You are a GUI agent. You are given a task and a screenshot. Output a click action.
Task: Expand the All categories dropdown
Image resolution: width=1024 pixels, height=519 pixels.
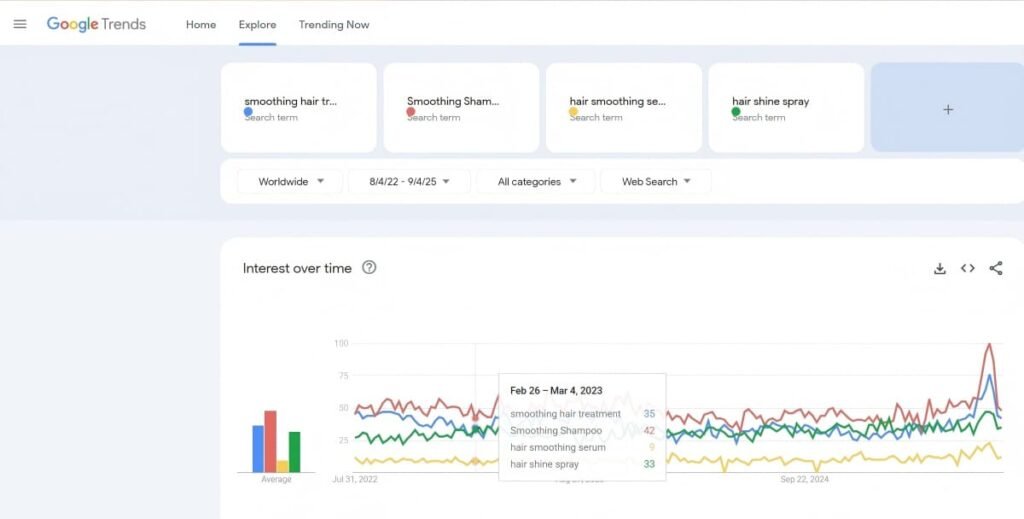(536, 182)
